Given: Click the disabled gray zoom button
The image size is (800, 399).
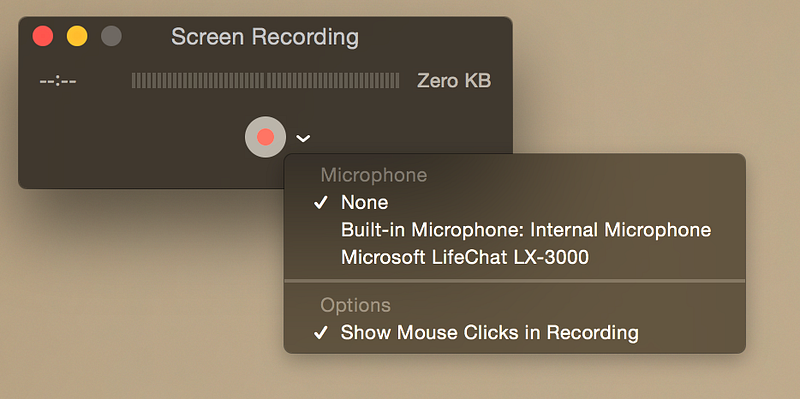Looking at the screenshot, I should click(111, 37).
